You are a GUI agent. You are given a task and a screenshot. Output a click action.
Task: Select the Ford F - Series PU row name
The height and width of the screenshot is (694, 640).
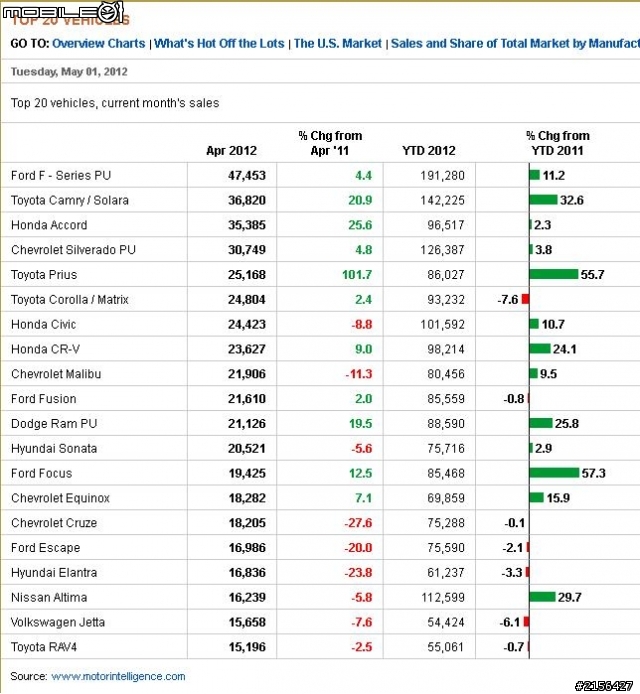61,175
